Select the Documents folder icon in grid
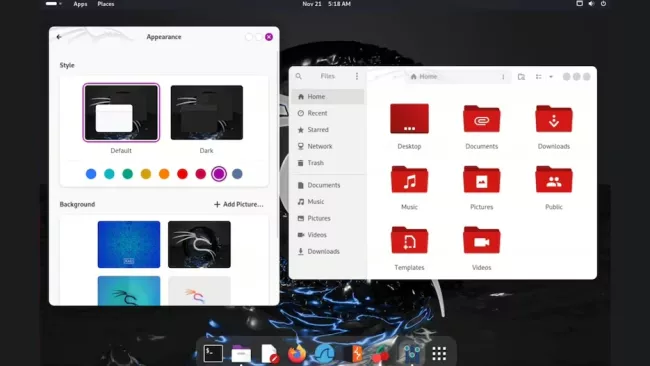Viewport: 650px width, 366px height. [x=481, y=119]
